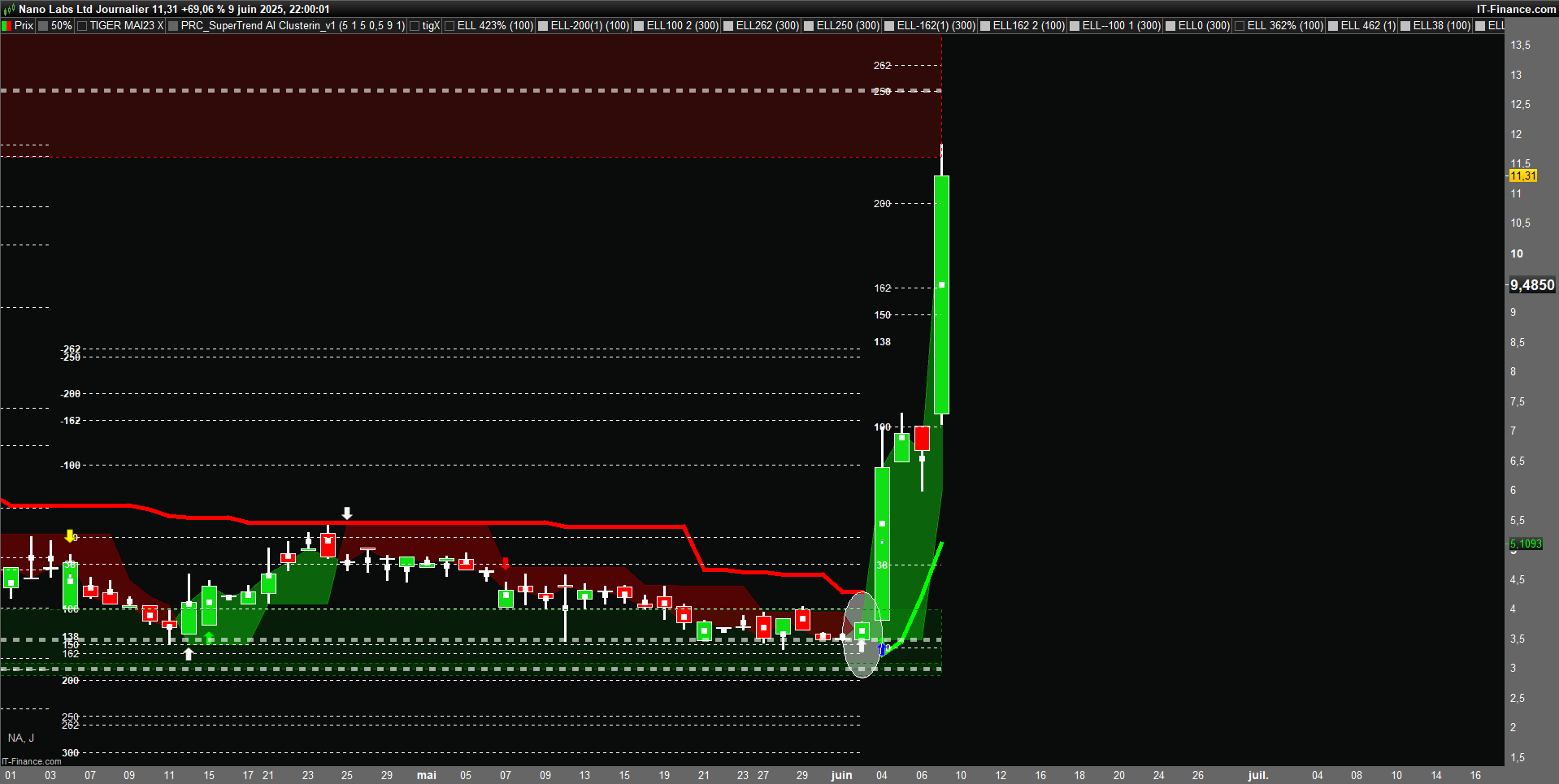Click the Prix red and green color swatch

(7, 26)
